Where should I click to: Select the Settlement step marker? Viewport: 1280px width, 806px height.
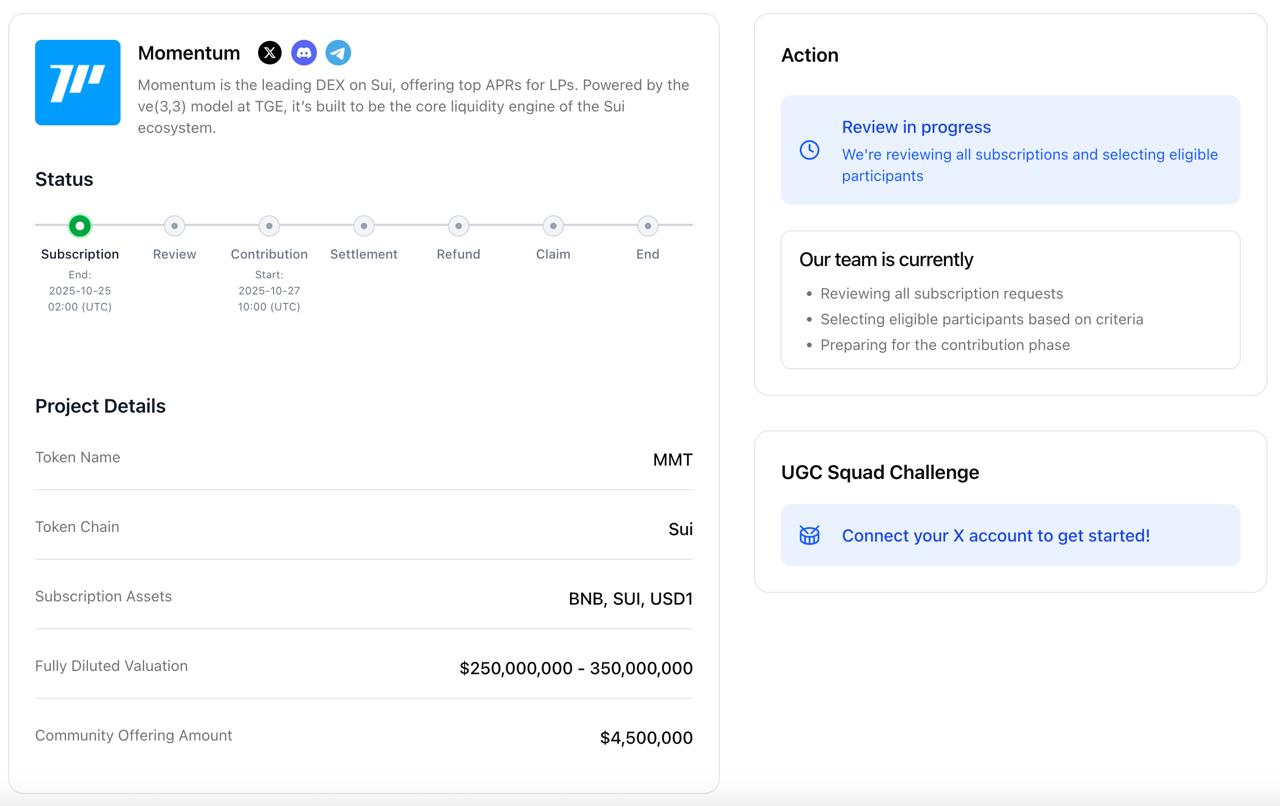[x=364, y=226]
